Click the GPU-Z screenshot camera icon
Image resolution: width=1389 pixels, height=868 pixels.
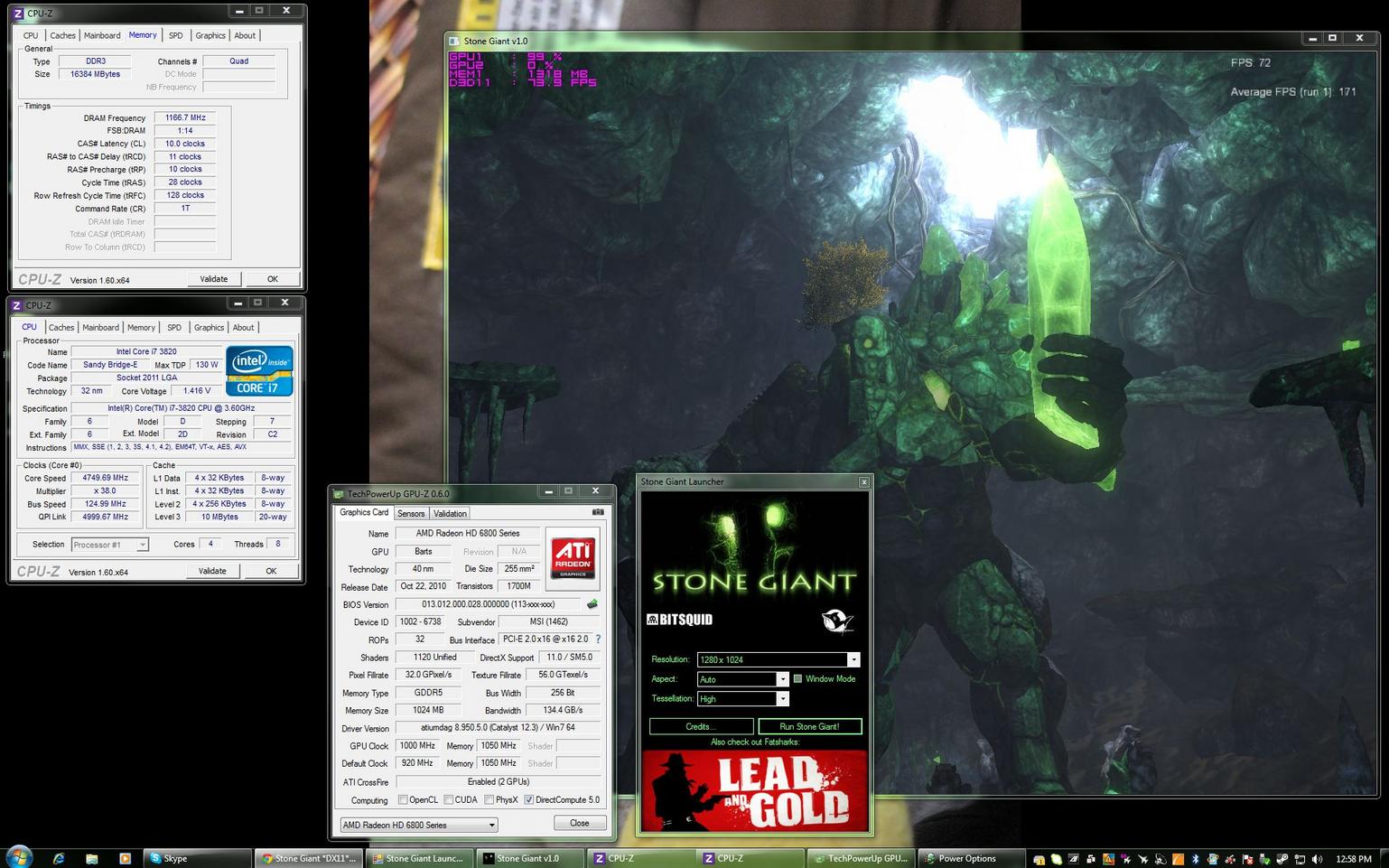click(597, 512)
